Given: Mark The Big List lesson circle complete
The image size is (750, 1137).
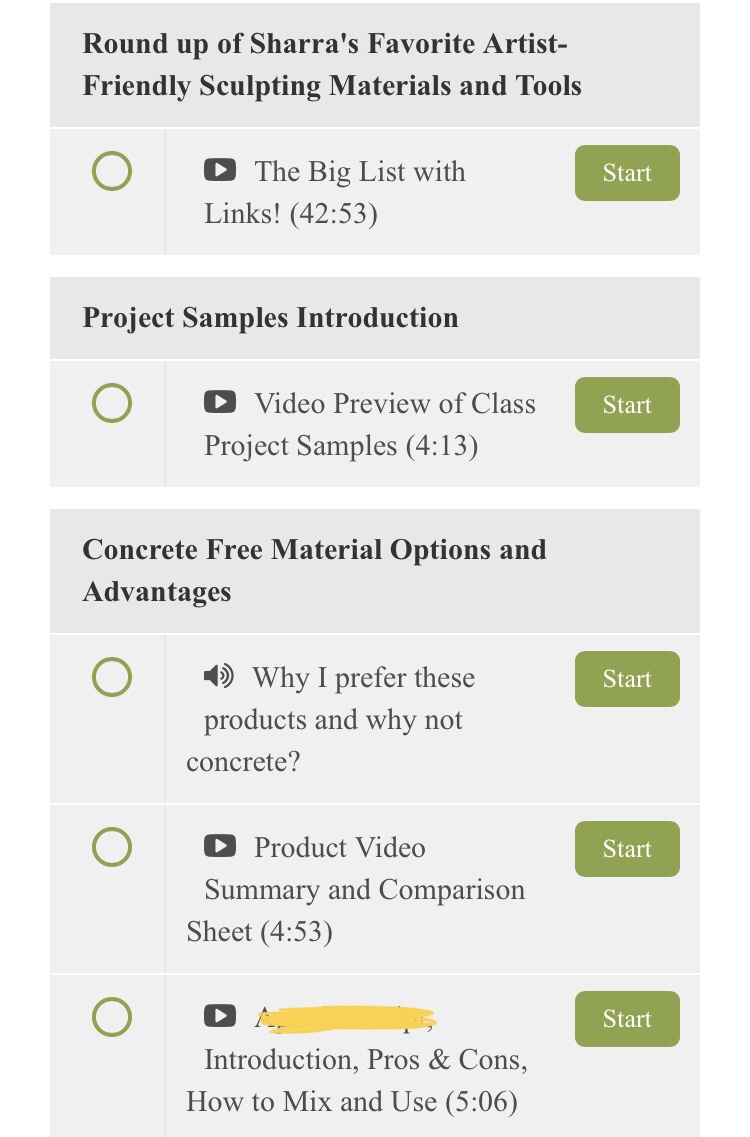Looking at the screenshot, I should (112, 171).
